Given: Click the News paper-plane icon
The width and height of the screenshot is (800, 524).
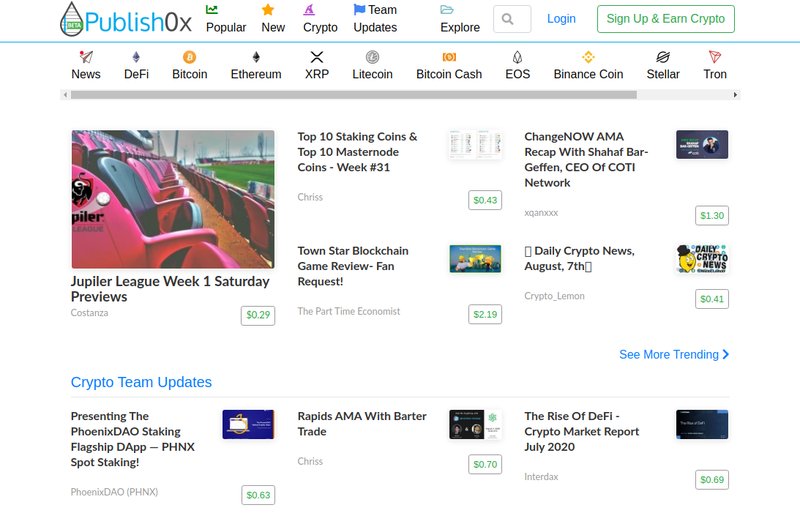Looking at the screenshot, I should [x=86, y=57].
